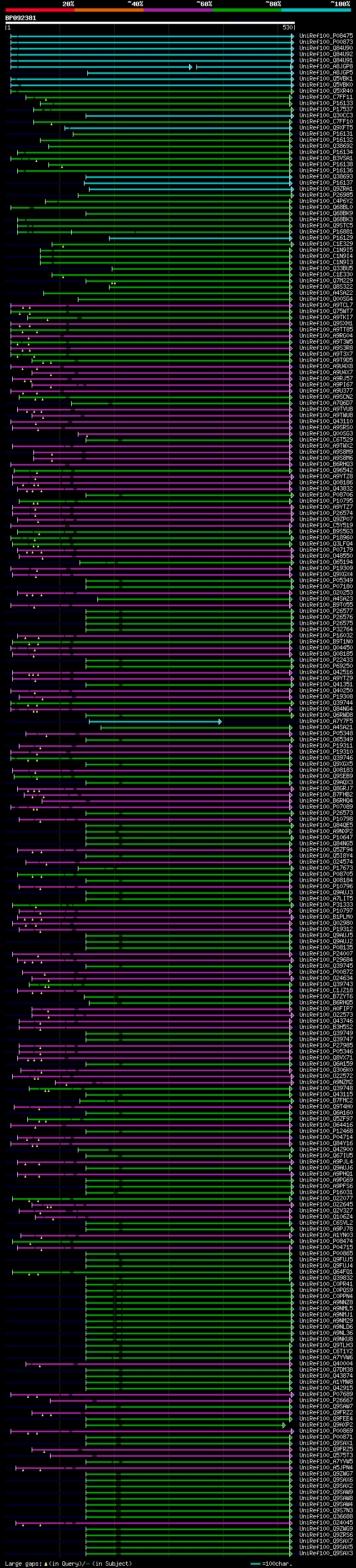The image size is (356, 1568).
Task: Open hit UniRef100_A8JGP8
Action: tap(326, 66)
